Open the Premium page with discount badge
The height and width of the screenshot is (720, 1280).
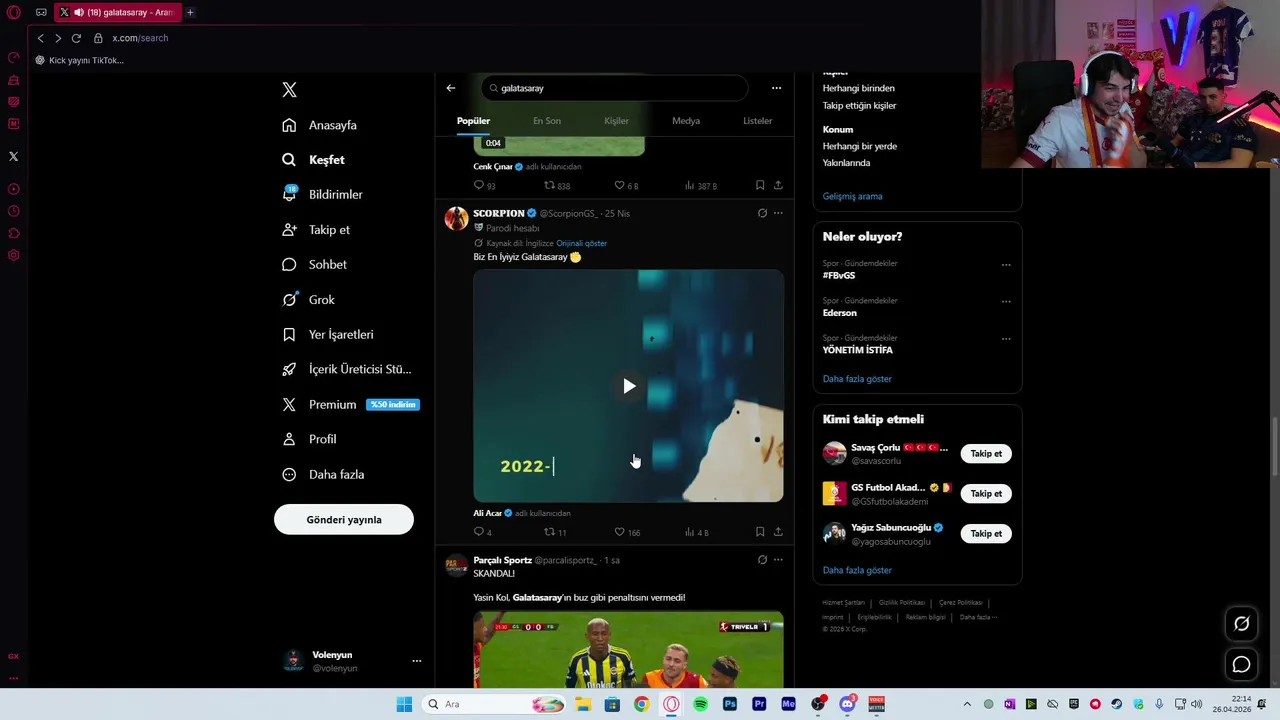[350, 404]
